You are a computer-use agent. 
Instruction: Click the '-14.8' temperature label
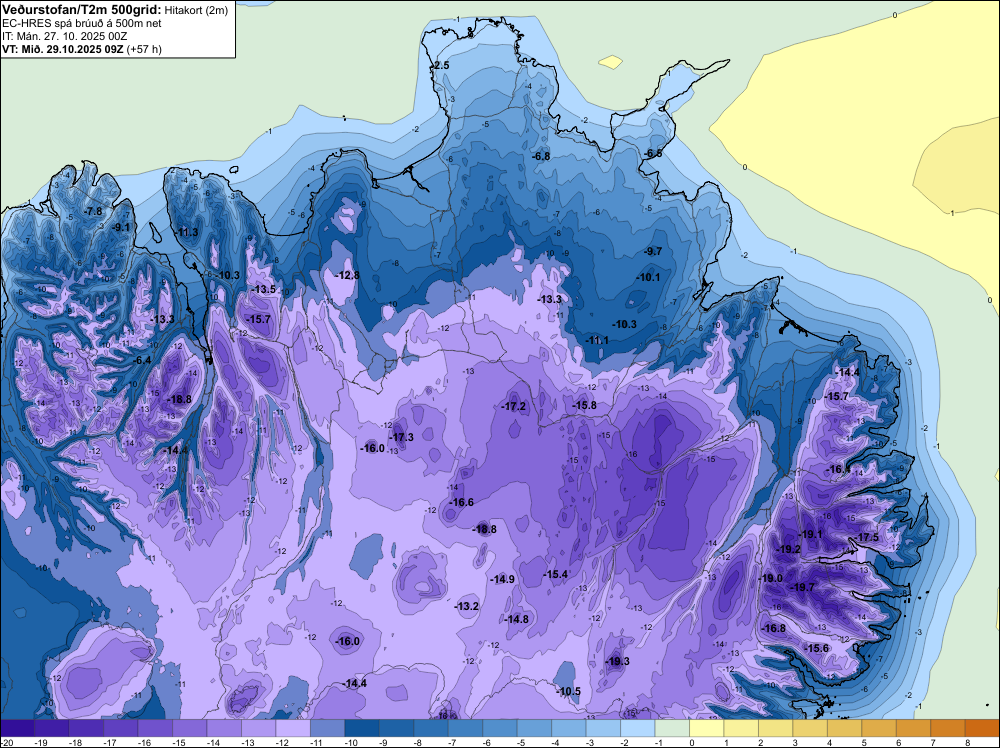pos(516,619)
